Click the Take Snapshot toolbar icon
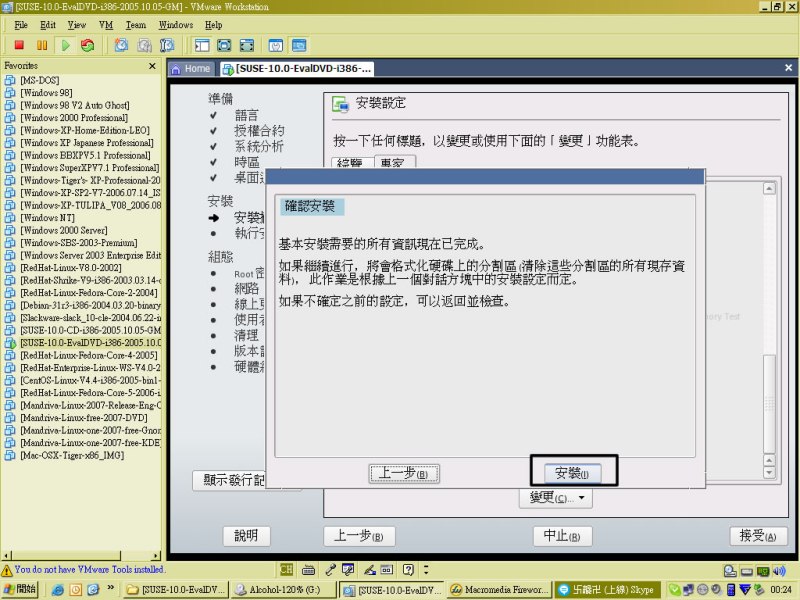The width and height of the screenshot is (800, 600). (121, 45)
